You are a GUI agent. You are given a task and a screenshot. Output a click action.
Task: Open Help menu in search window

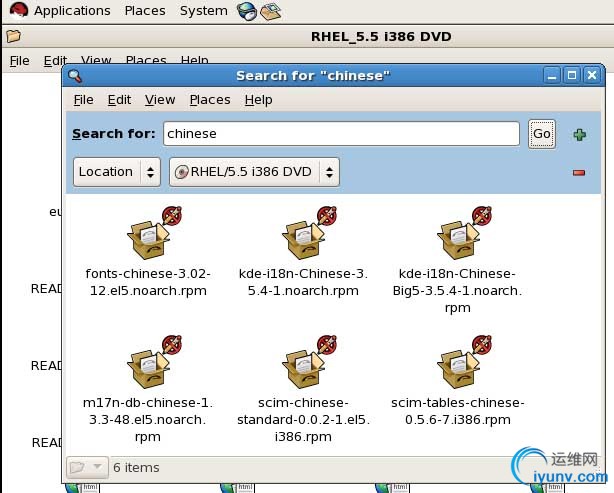tap(258, 100)
